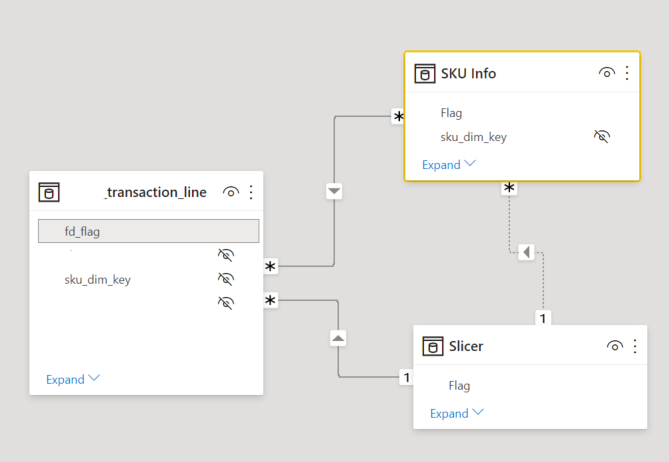Select the fd_flag field
The width and height of the screenshot is (669, 462).
click(148, 231)
